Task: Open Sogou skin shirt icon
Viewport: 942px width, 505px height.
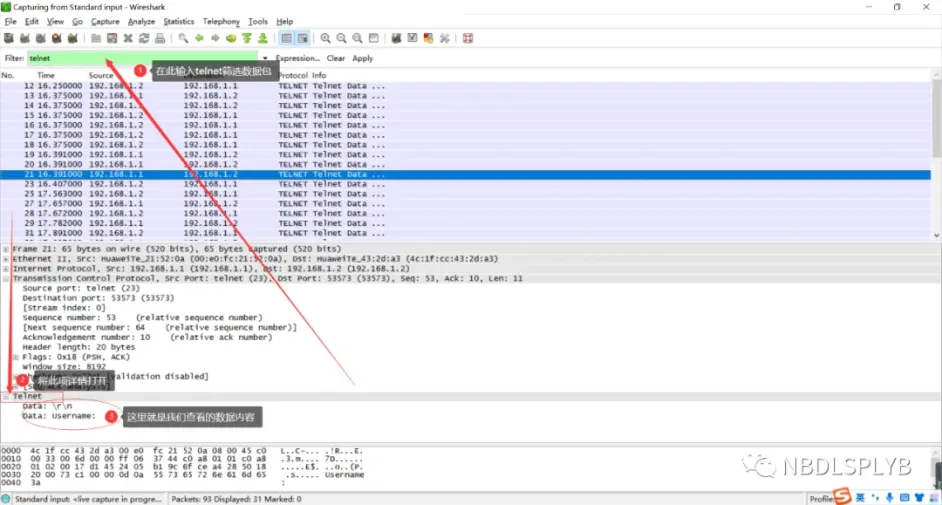Action: click(x=919, y=498)
